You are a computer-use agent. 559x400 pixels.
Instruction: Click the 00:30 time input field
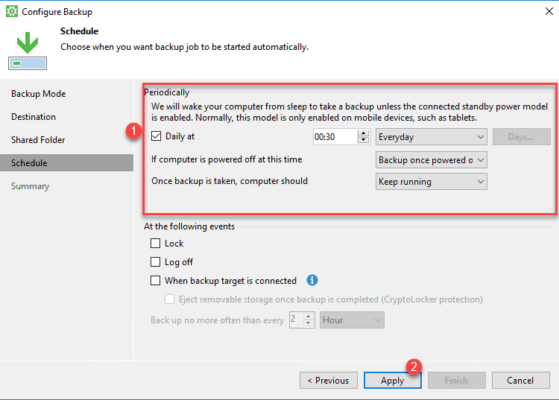335,137
